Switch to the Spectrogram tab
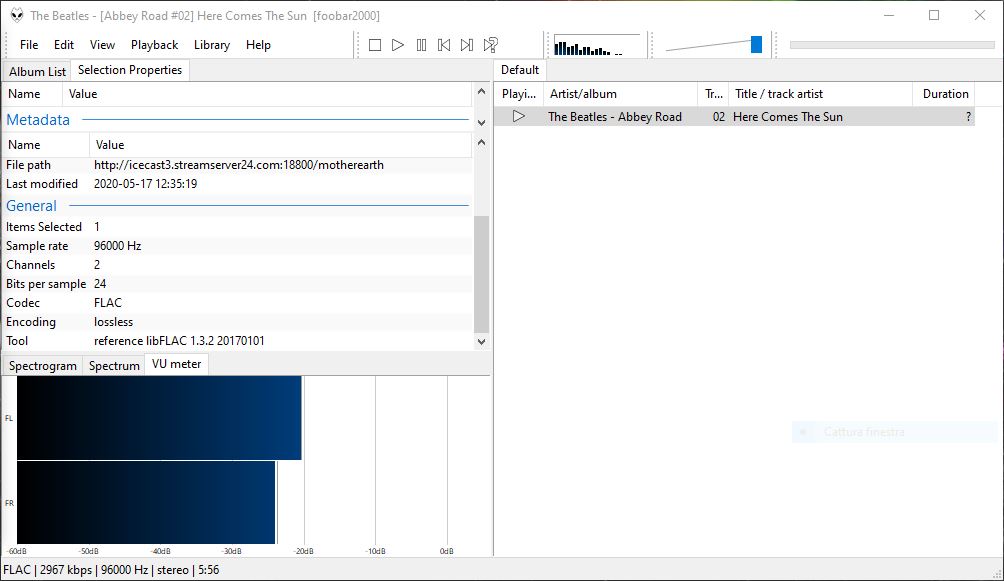Image resolution: width=1004 pixels, height=581 pixels. coord(43,366)
